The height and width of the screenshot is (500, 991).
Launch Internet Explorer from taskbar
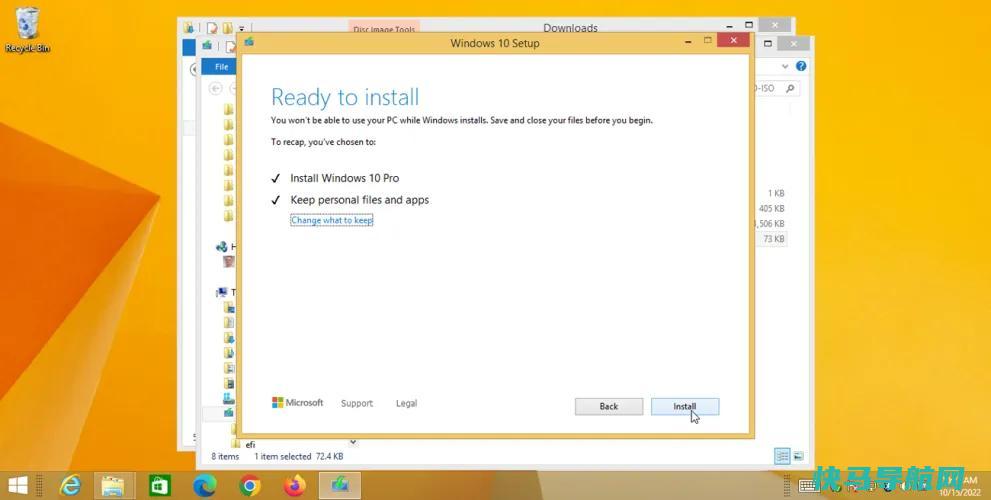70,485
